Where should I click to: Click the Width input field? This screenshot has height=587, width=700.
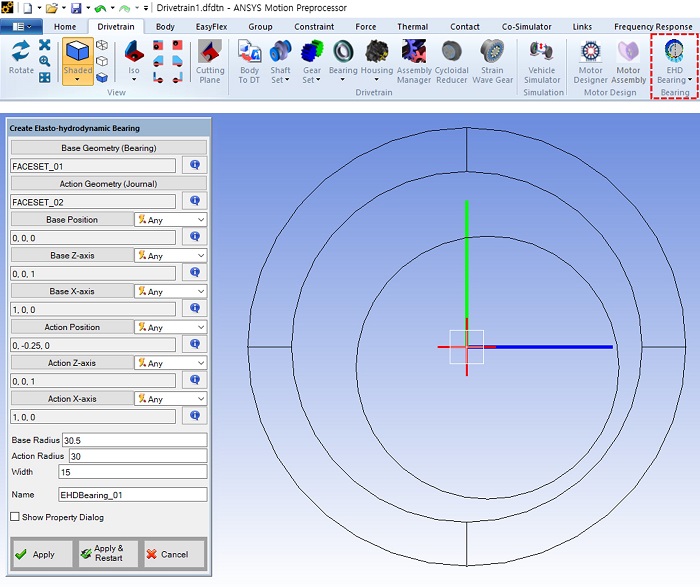pyautogui.click(x=133, y=472)
